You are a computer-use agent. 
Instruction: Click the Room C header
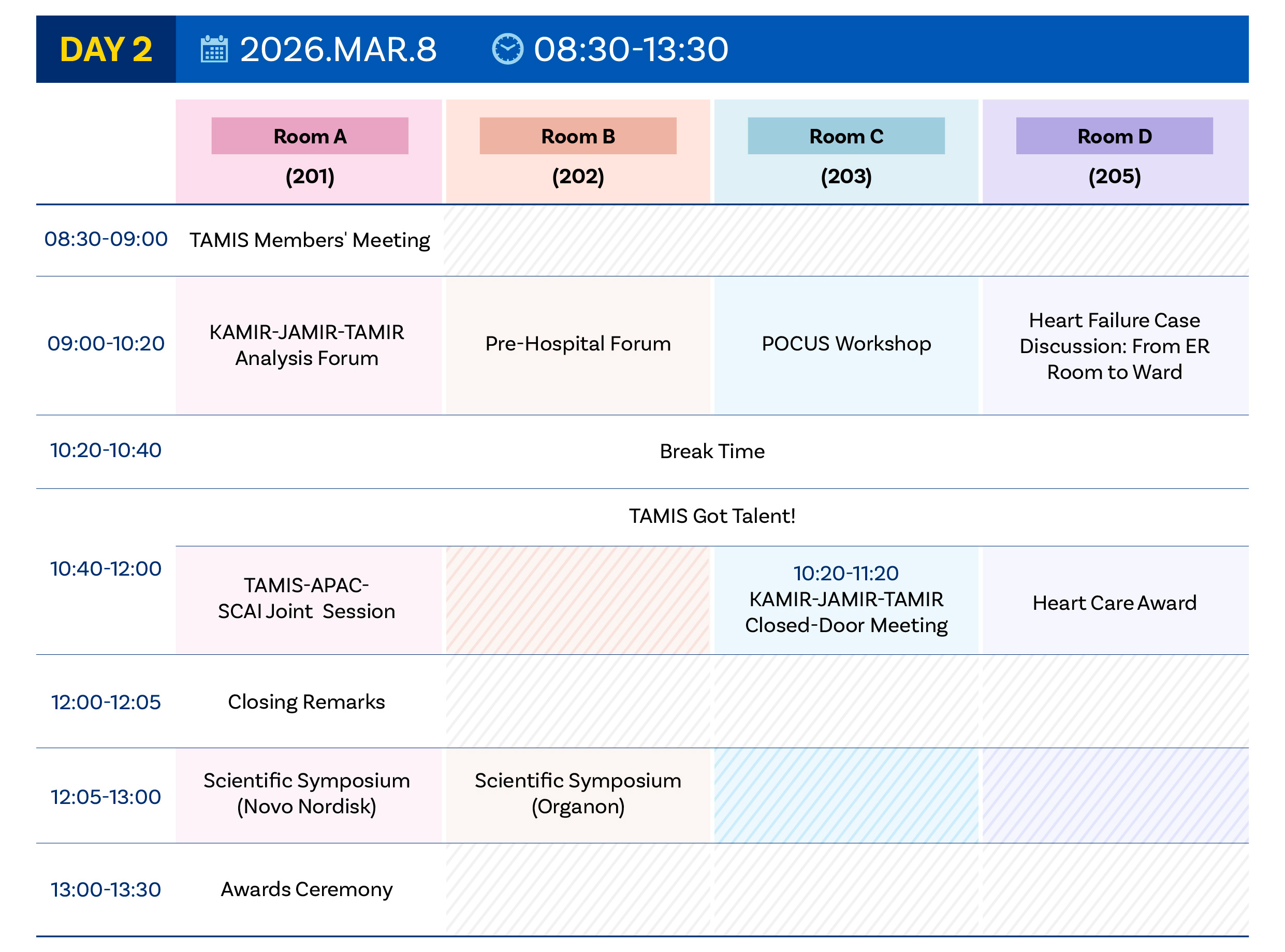pos(845,136)
